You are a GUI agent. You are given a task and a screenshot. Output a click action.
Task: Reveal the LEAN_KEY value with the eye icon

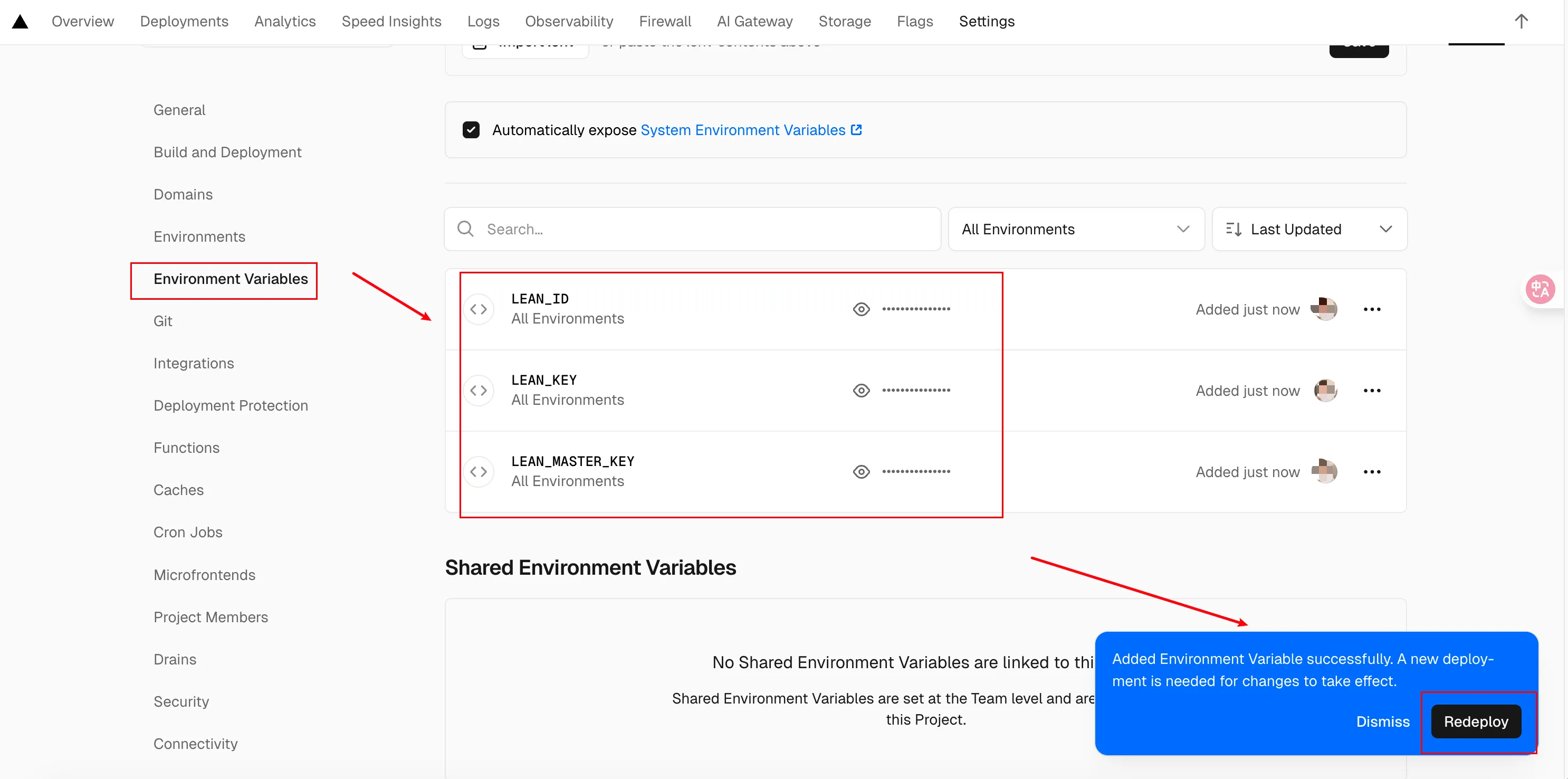[861, 391]
